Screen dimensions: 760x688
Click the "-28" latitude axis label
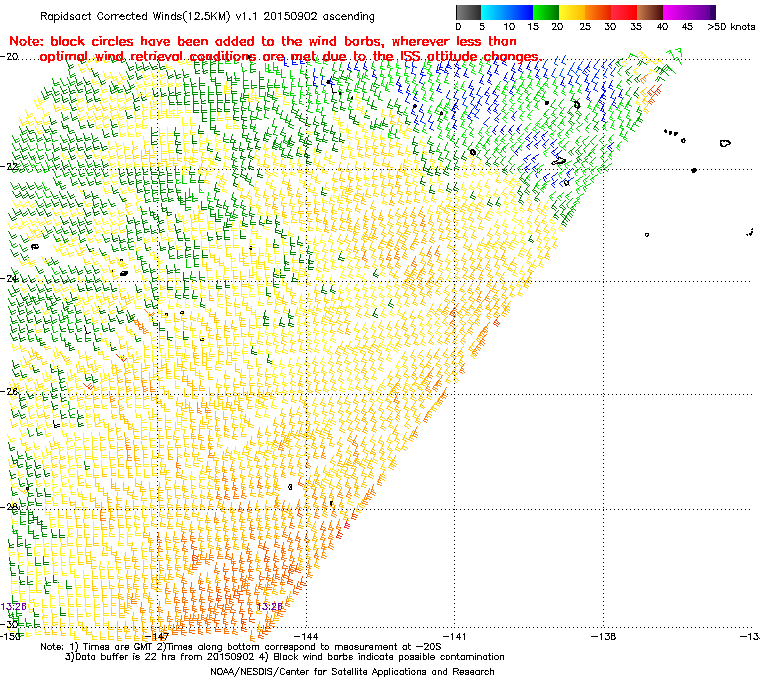coord(9,507)
